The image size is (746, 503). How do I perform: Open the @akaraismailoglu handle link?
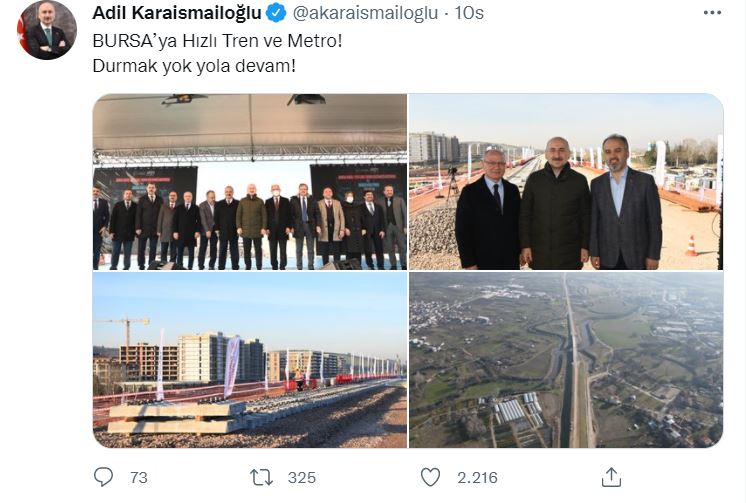(x=365, y=13)
